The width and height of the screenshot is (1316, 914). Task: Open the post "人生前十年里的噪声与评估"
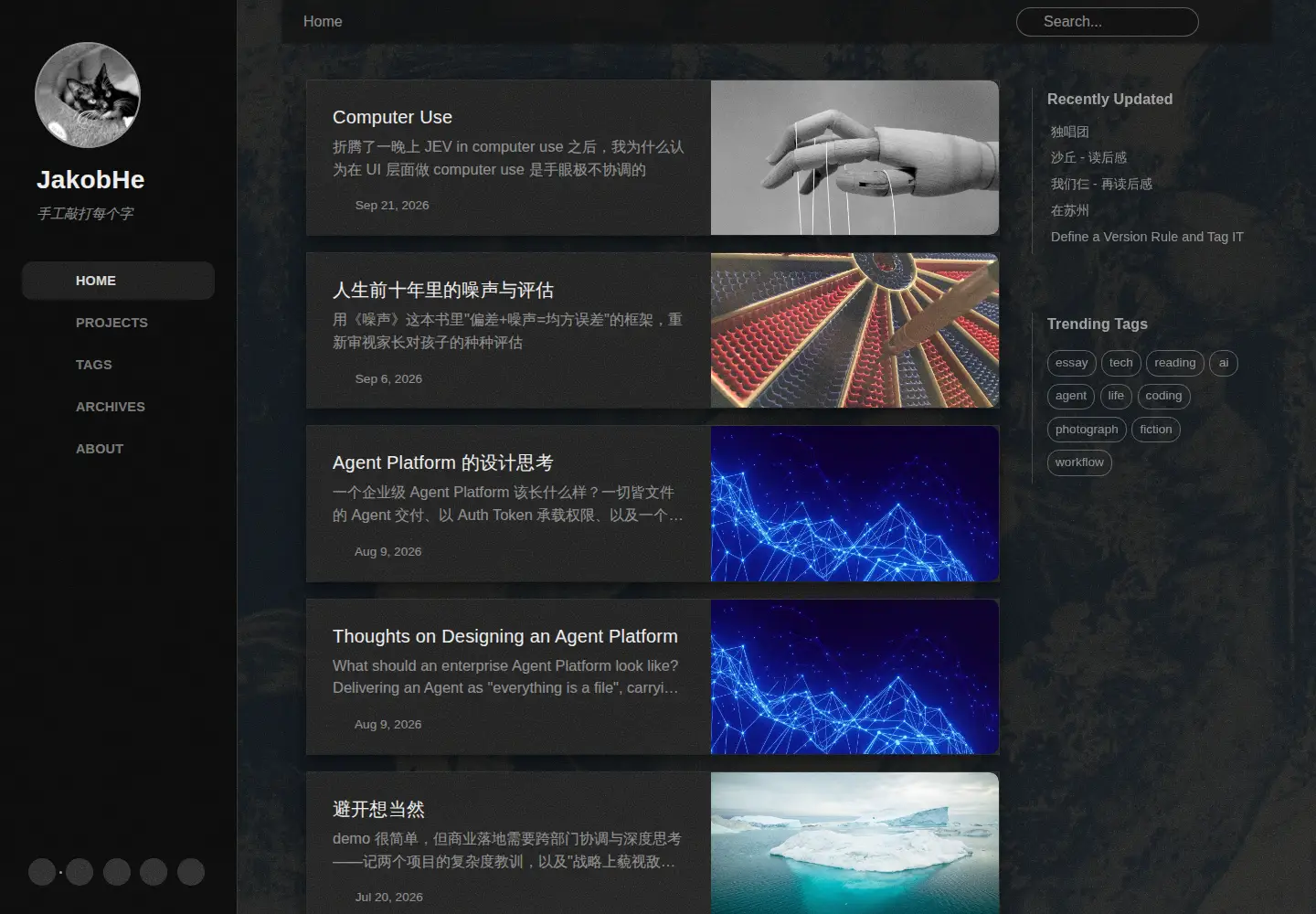click(443, 290)
